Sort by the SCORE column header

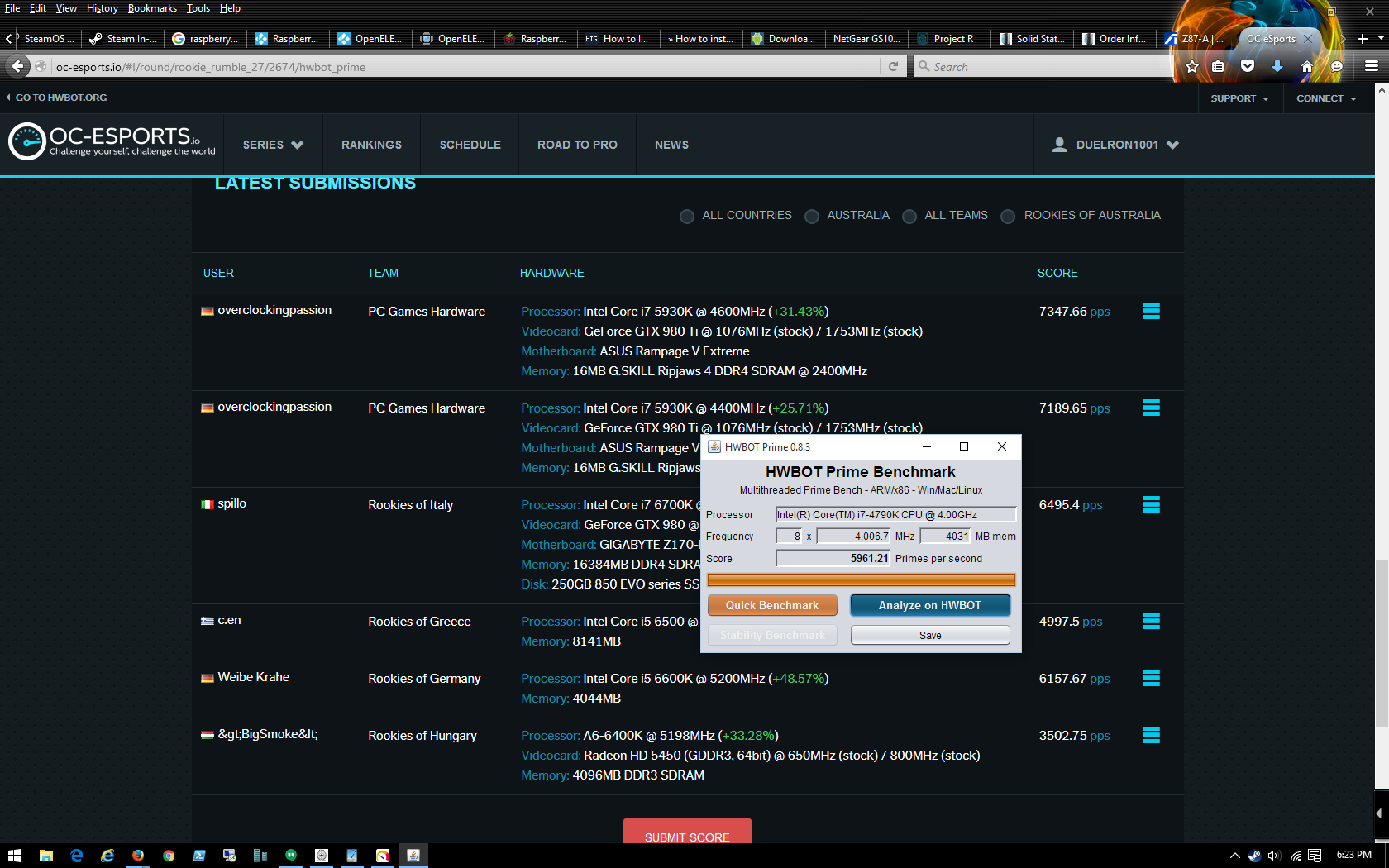pos(1057,273)
